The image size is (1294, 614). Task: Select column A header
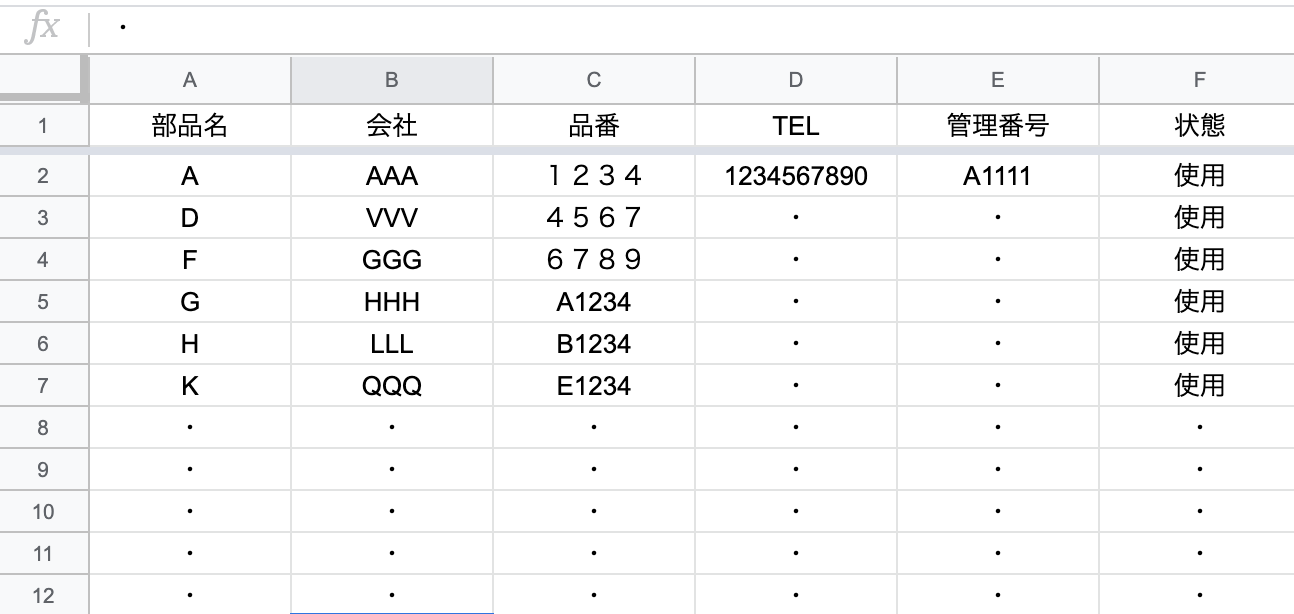[x=190, y=81]
